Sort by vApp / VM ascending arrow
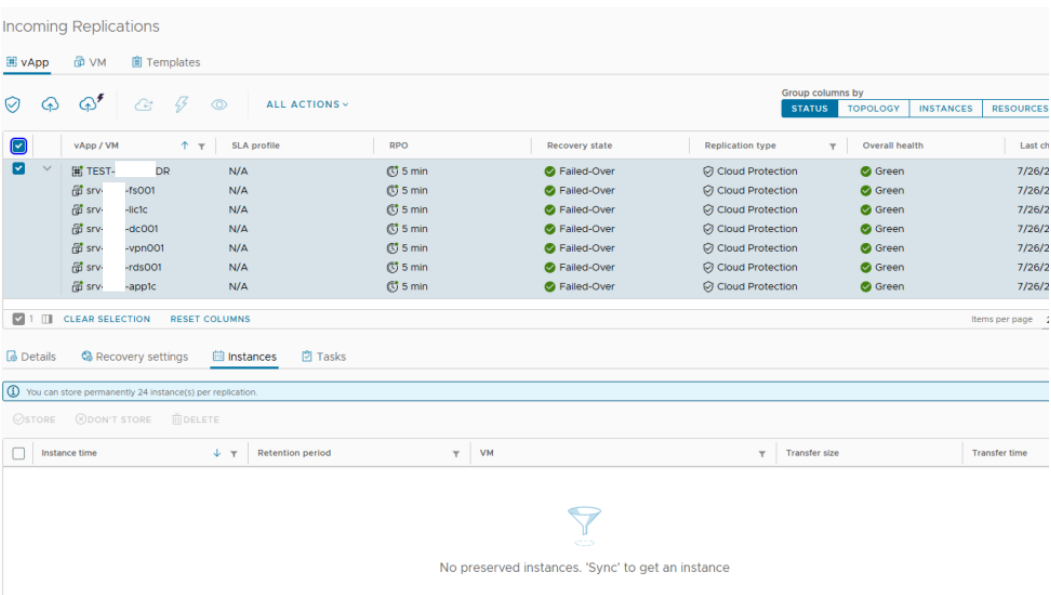The width and height of the screenshot is (1051, 595). pos(185,146)
